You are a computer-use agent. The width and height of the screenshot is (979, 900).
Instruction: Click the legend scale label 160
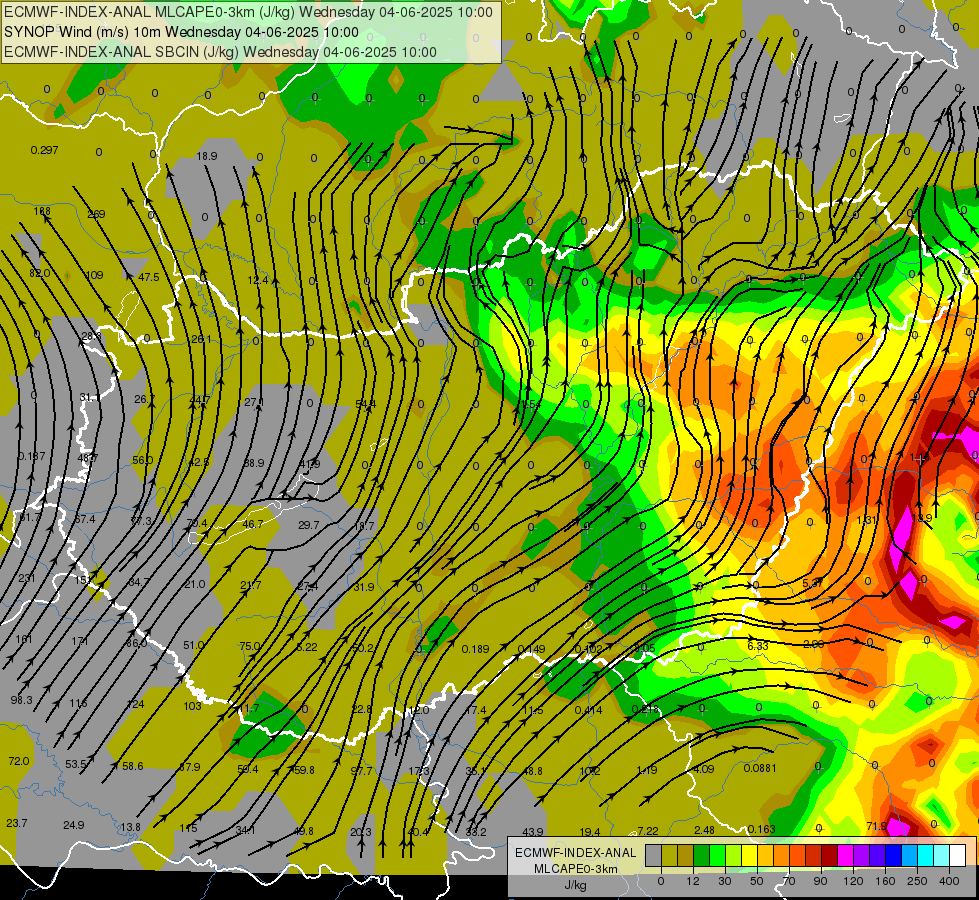click(885, 881)
